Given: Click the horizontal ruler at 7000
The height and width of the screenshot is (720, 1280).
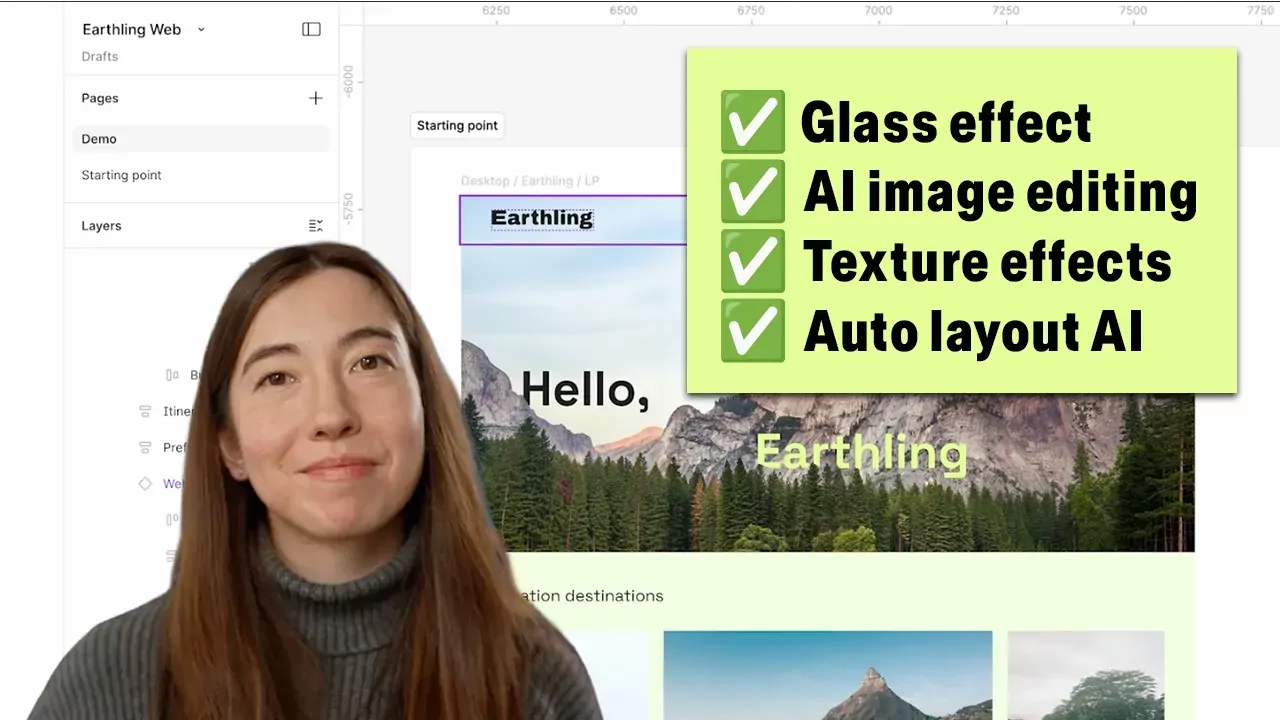Looking at the screenshot, I should point(878,11).
